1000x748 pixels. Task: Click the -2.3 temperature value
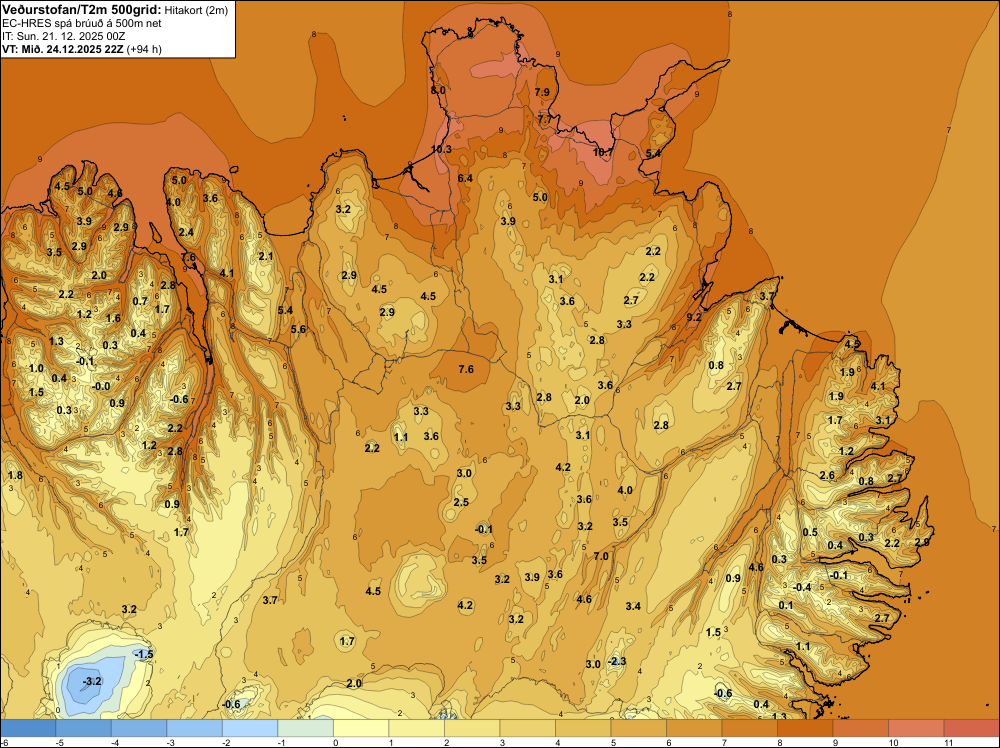617,661
